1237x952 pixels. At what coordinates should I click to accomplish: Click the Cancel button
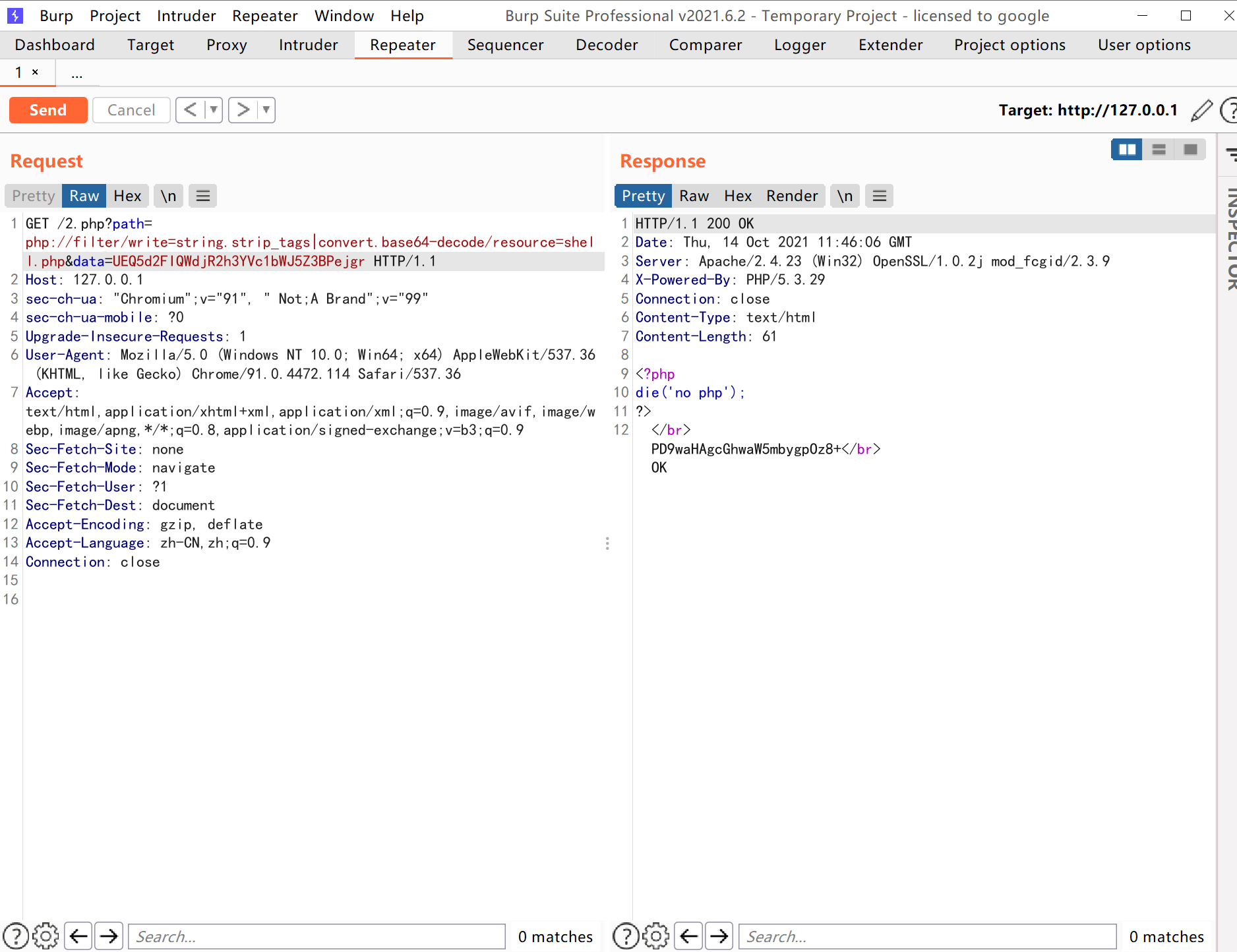point(131,110)
